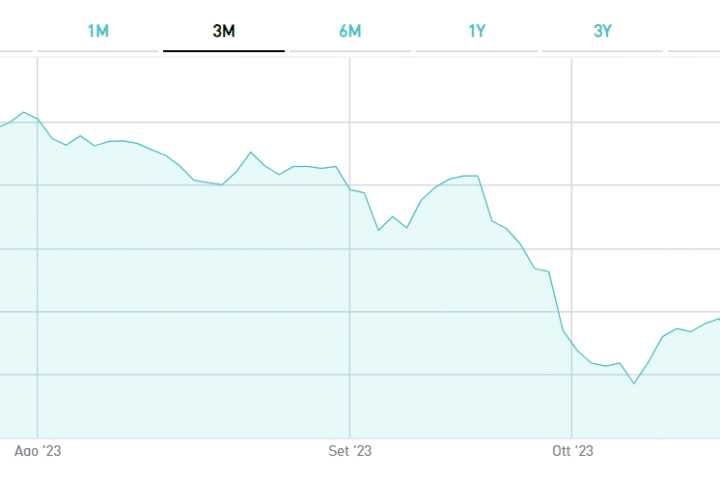Click the chart's highest peak before August
The height and width of the screenshot is (480, 720).
click(24, 112)
